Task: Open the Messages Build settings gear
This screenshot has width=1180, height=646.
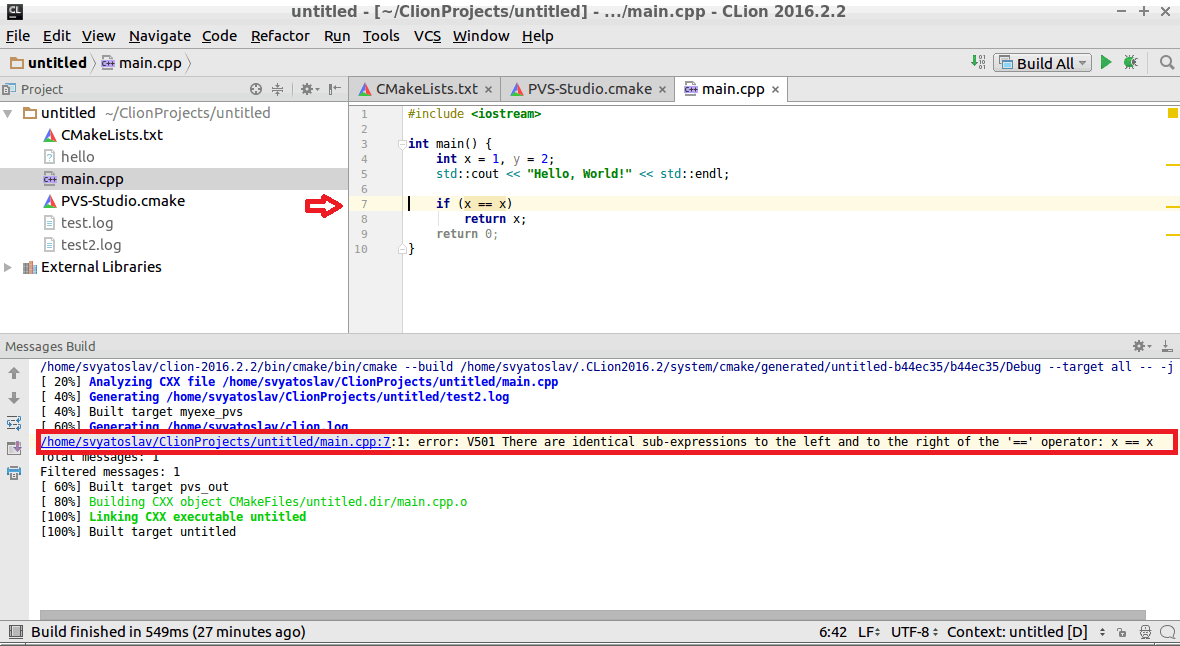Action: click(x=1141, y=346)
